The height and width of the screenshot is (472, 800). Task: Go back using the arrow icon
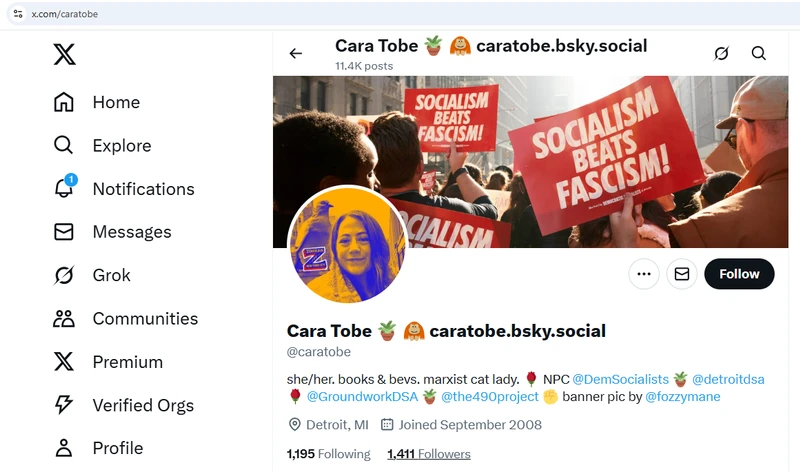coord(296,54)
